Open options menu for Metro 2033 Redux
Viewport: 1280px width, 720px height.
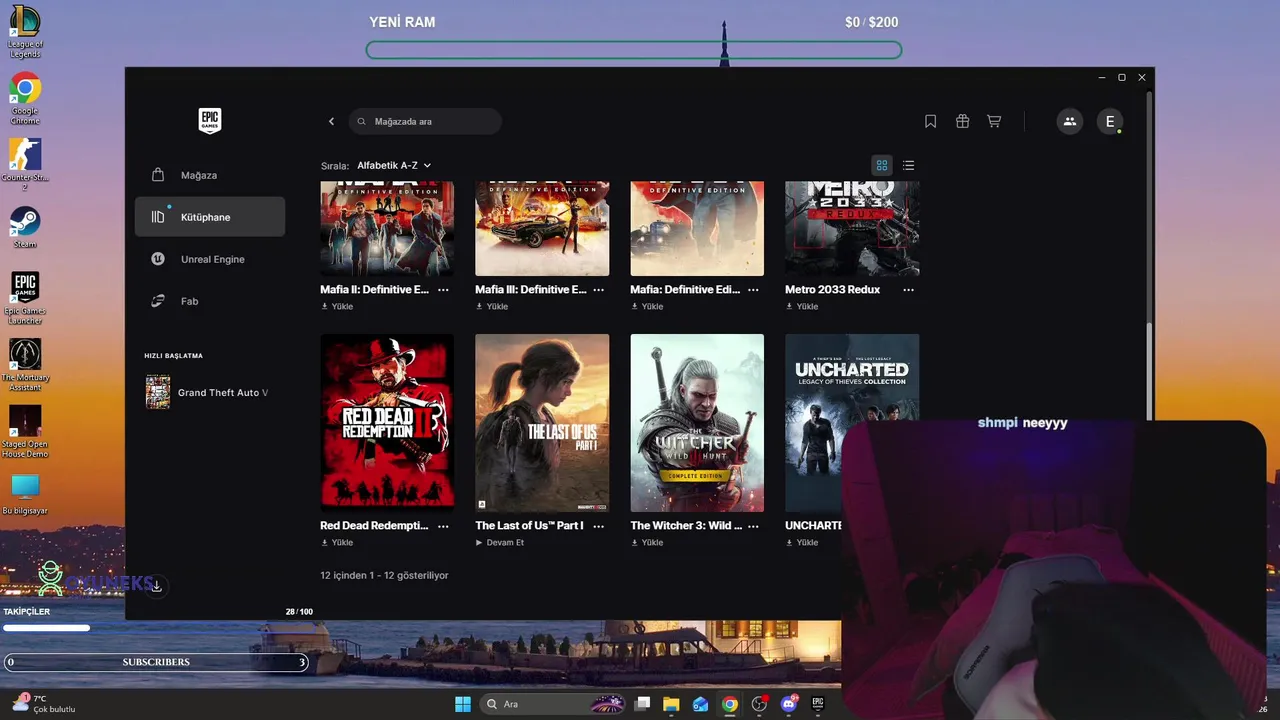coord(908,290)
